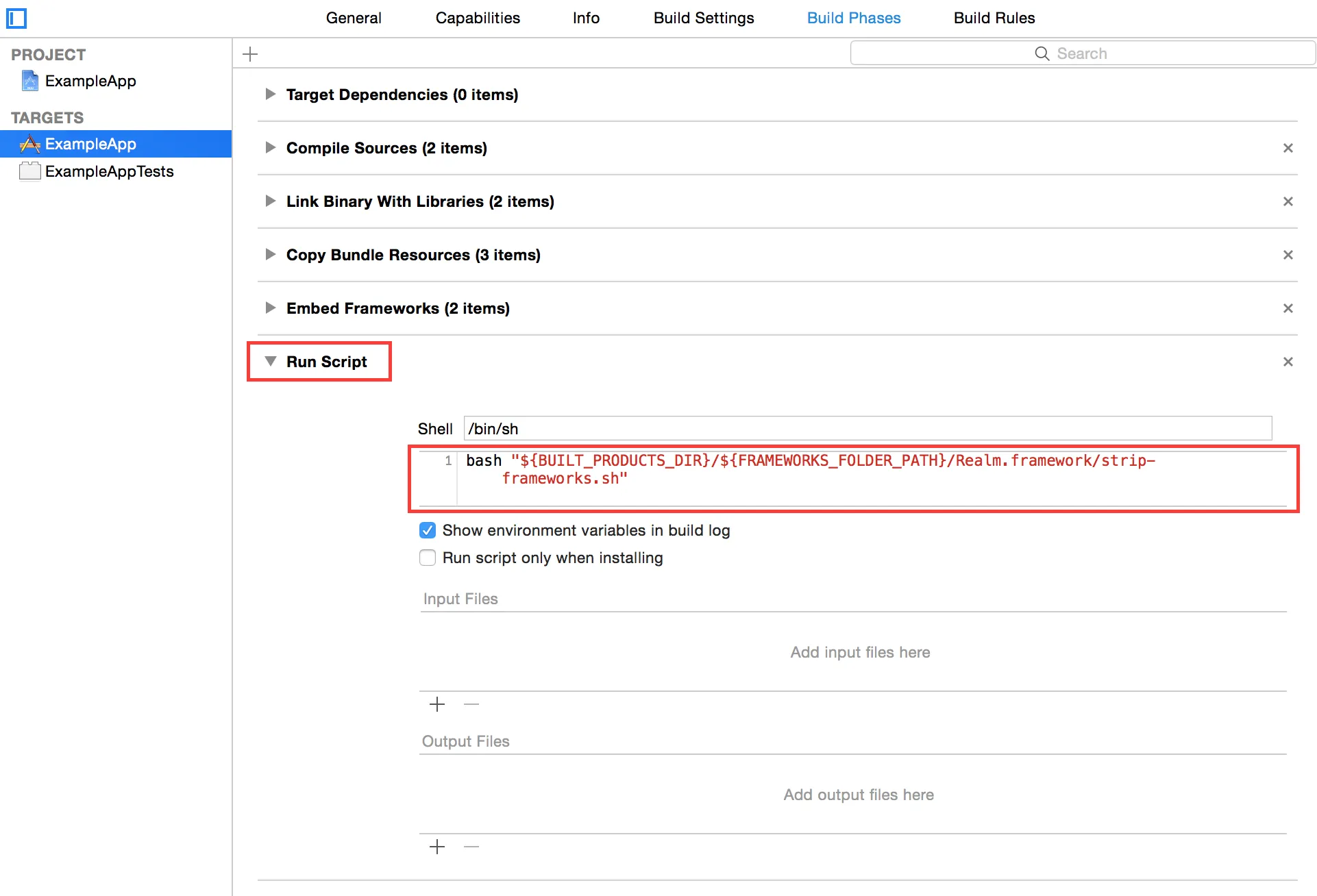Click the minus under Input Files
Screen dimensions: 1317x896
[x=471, y=704]
